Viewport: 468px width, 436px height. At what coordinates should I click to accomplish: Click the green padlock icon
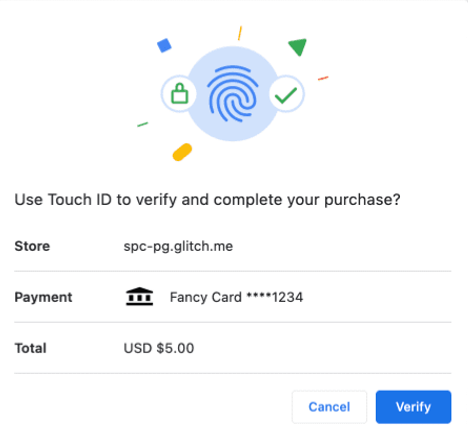179,94
